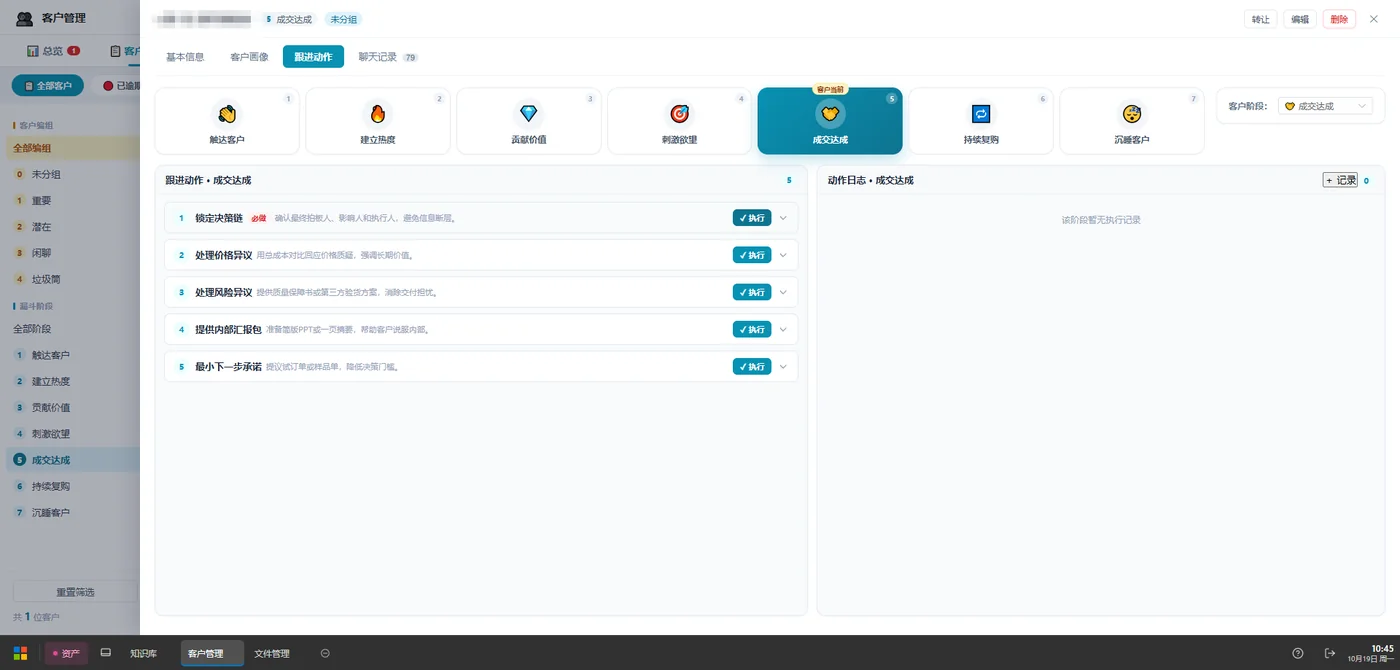
Task: Select the 沉睡客户 sleeping face icon
Action: [x=1132, y=114]
